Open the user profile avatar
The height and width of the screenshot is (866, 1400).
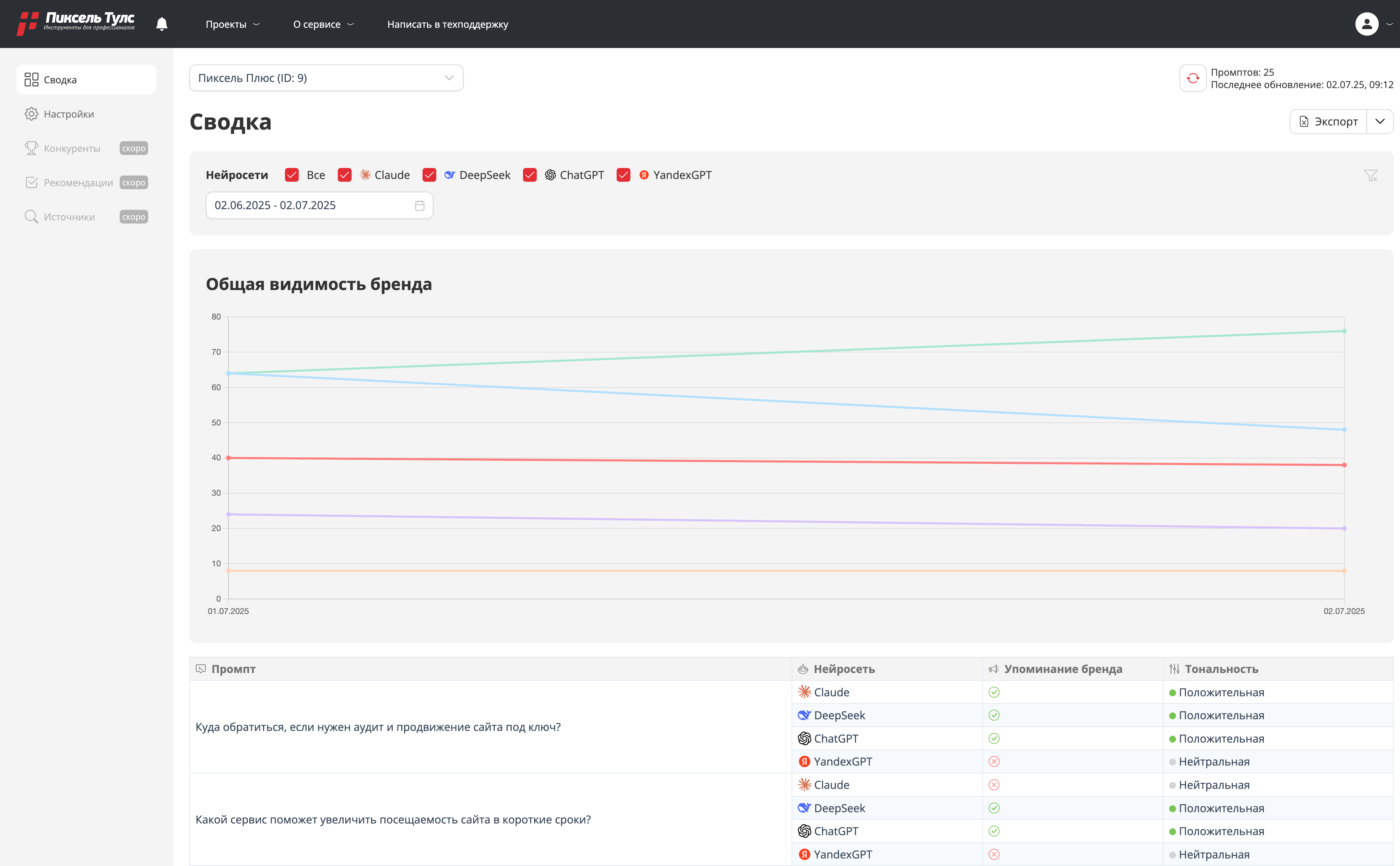pos(1366,24)
